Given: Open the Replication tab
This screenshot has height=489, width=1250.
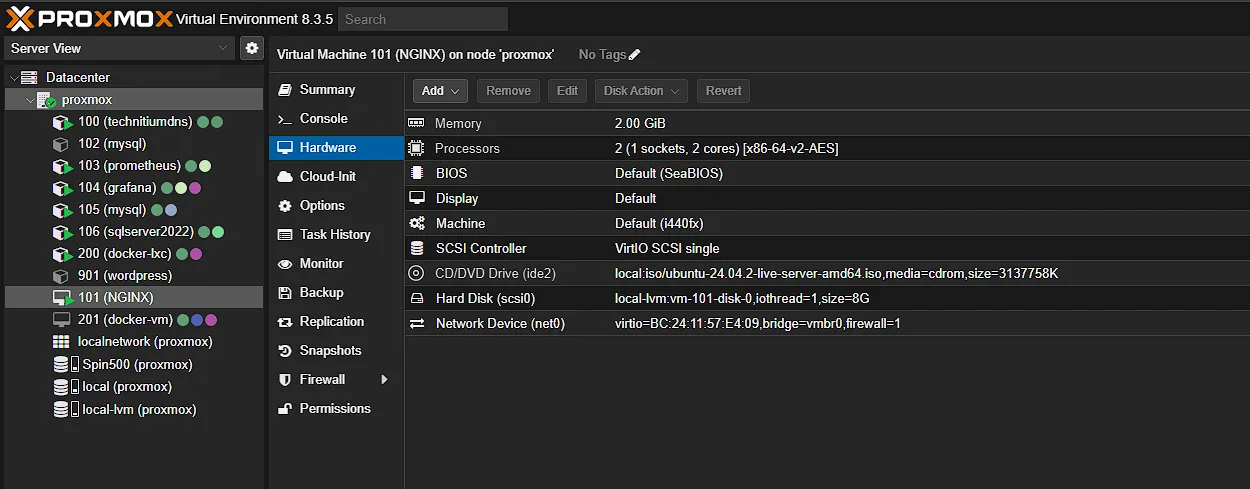Looking at the screenshot, I should pos(336,321).
